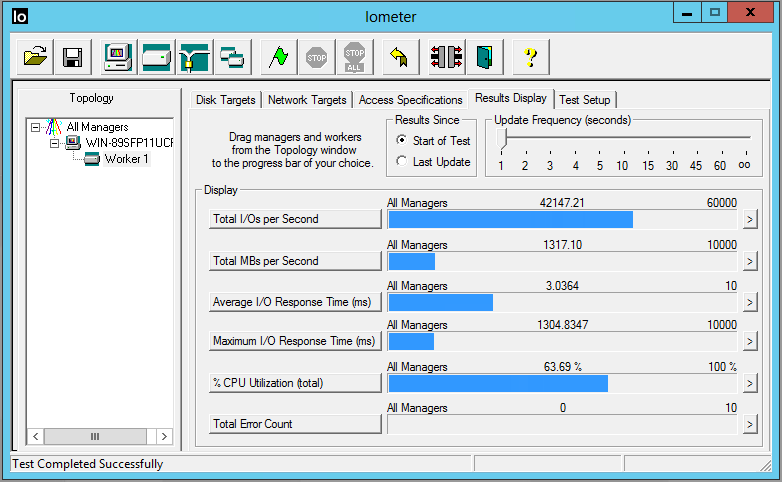Select All Managers tree node icon
The image size is (782, 482).
pos(53,127)
